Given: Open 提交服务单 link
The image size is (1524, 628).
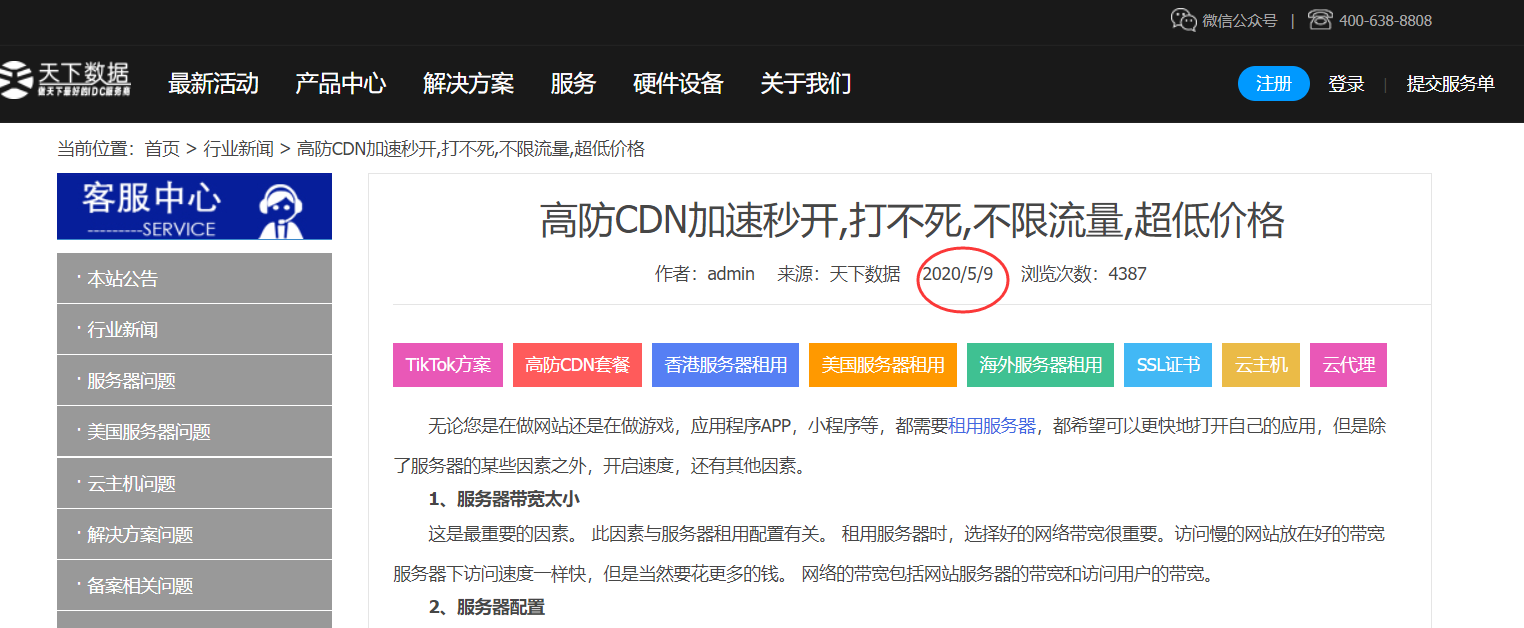Looking at the screenshot, I should pos(1450,84).
